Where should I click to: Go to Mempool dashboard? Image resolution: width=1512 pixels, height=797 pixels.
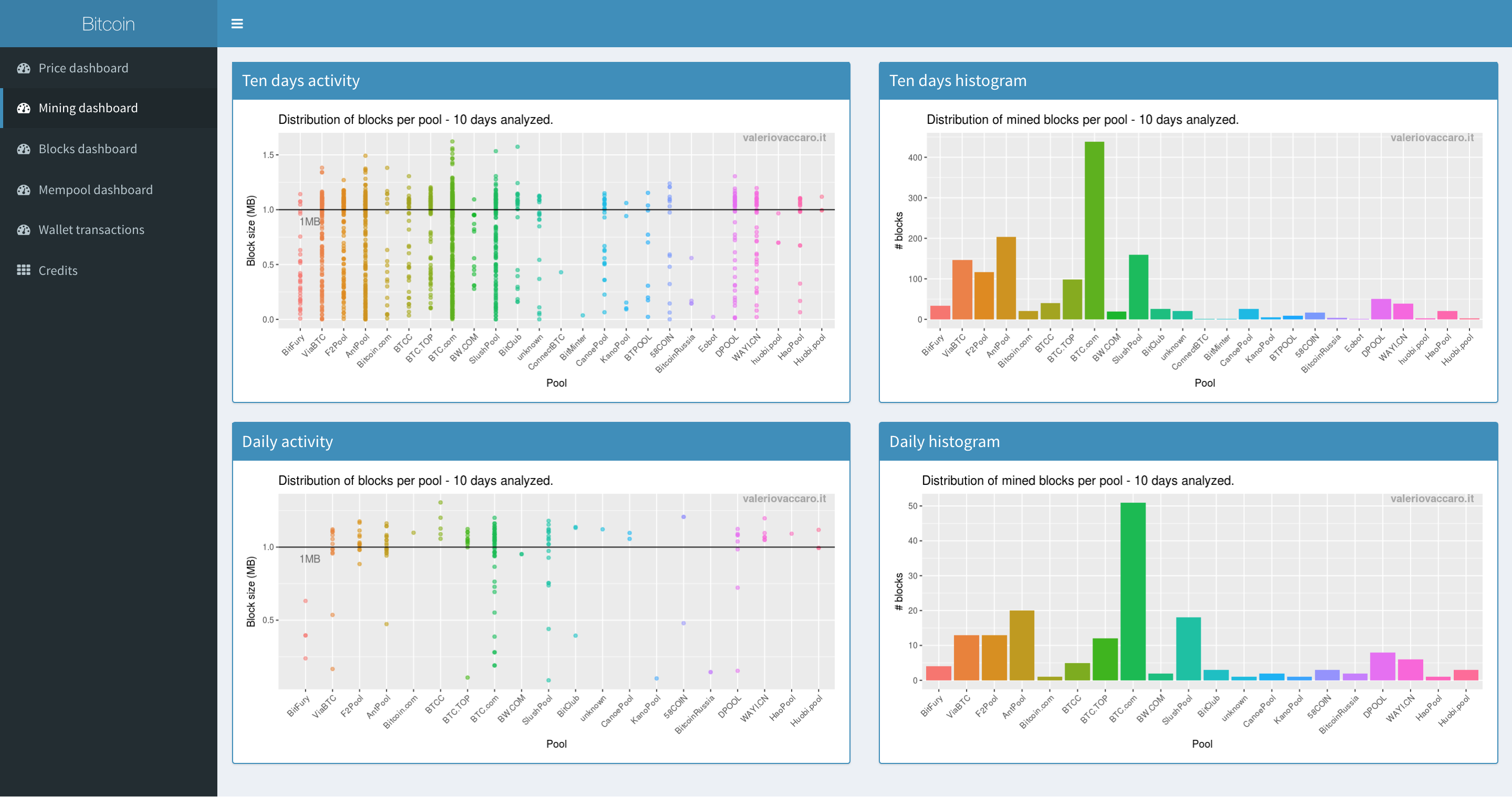point(95,190)
